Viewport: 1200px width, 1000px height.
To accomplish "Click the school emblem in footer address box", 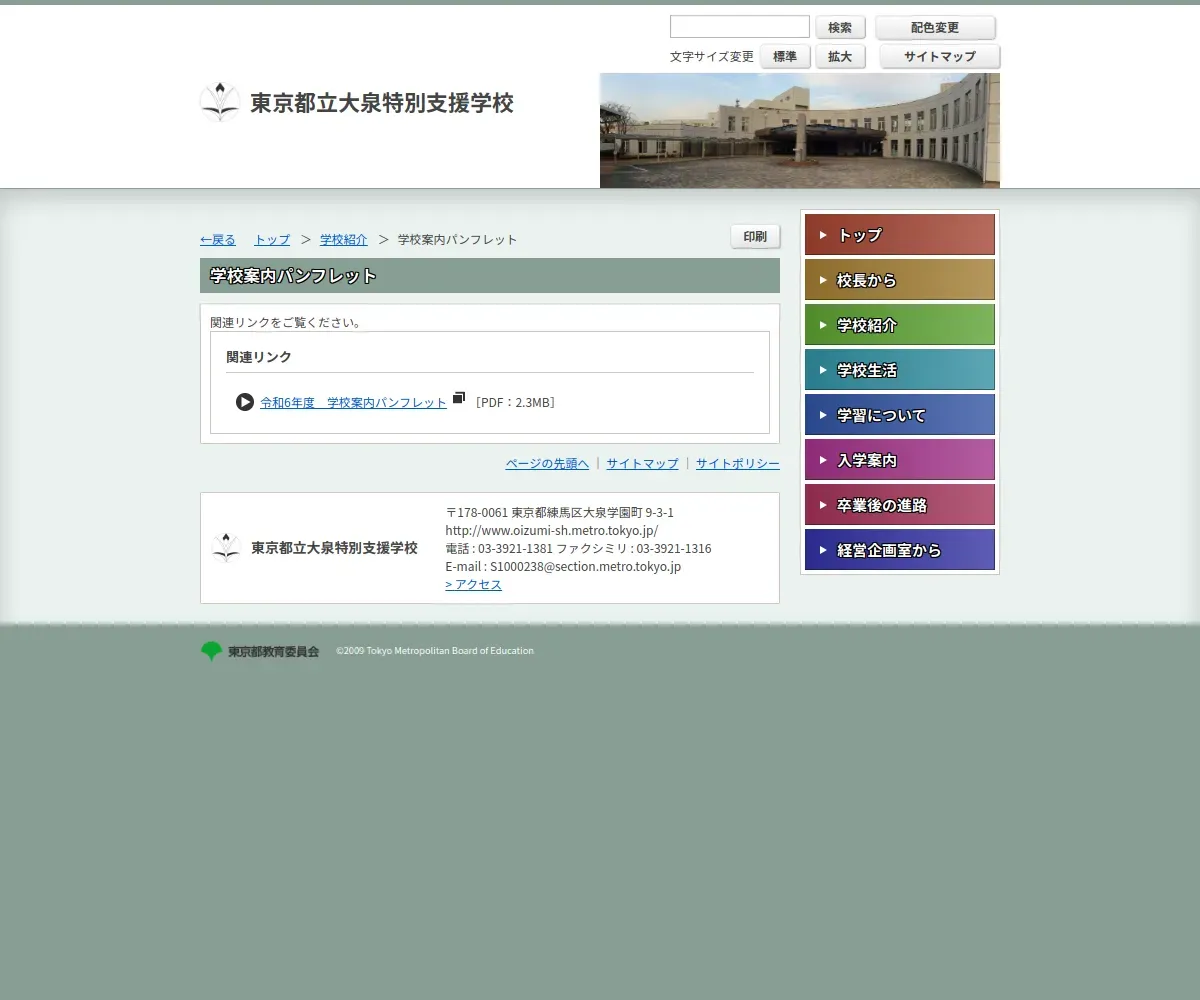I will pos(227,548).
